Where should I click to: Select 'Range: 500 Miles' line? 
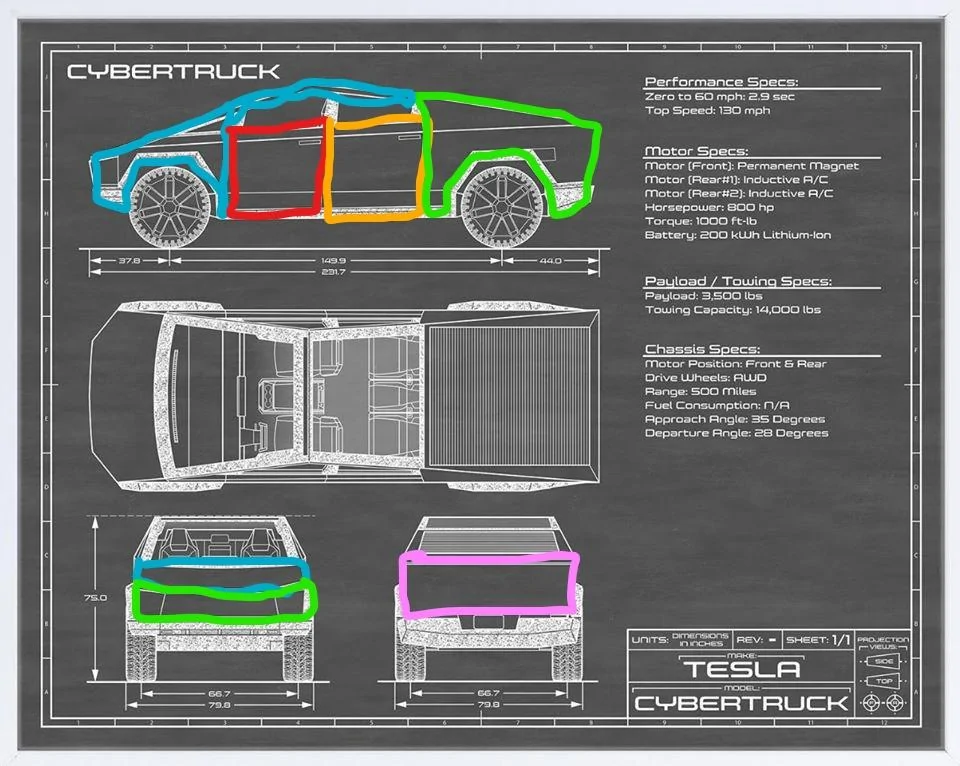(x=700, y=391)
